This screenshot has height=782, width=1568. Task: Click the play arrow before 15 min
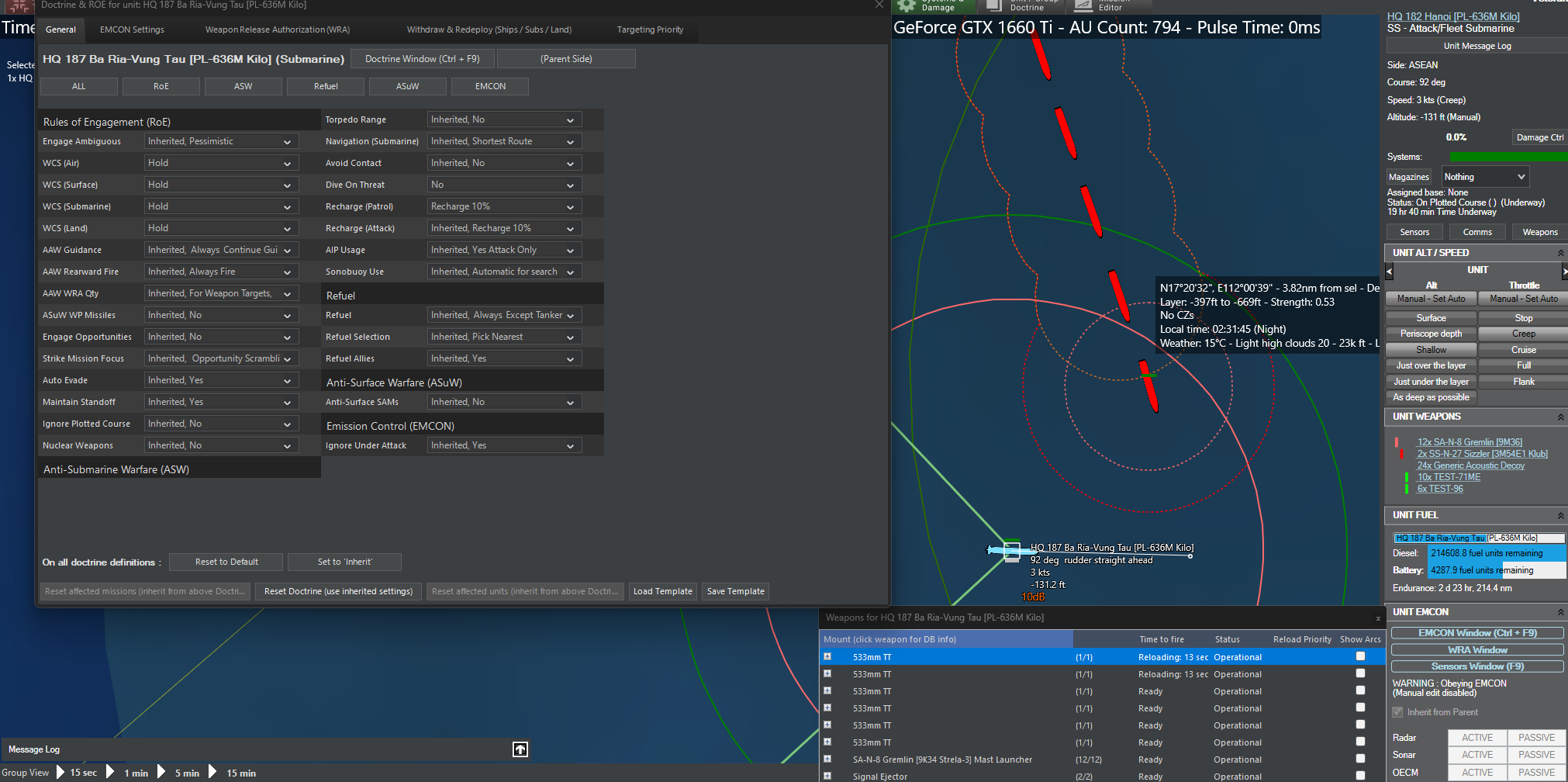pyautogui.click(x=212, y=772)
